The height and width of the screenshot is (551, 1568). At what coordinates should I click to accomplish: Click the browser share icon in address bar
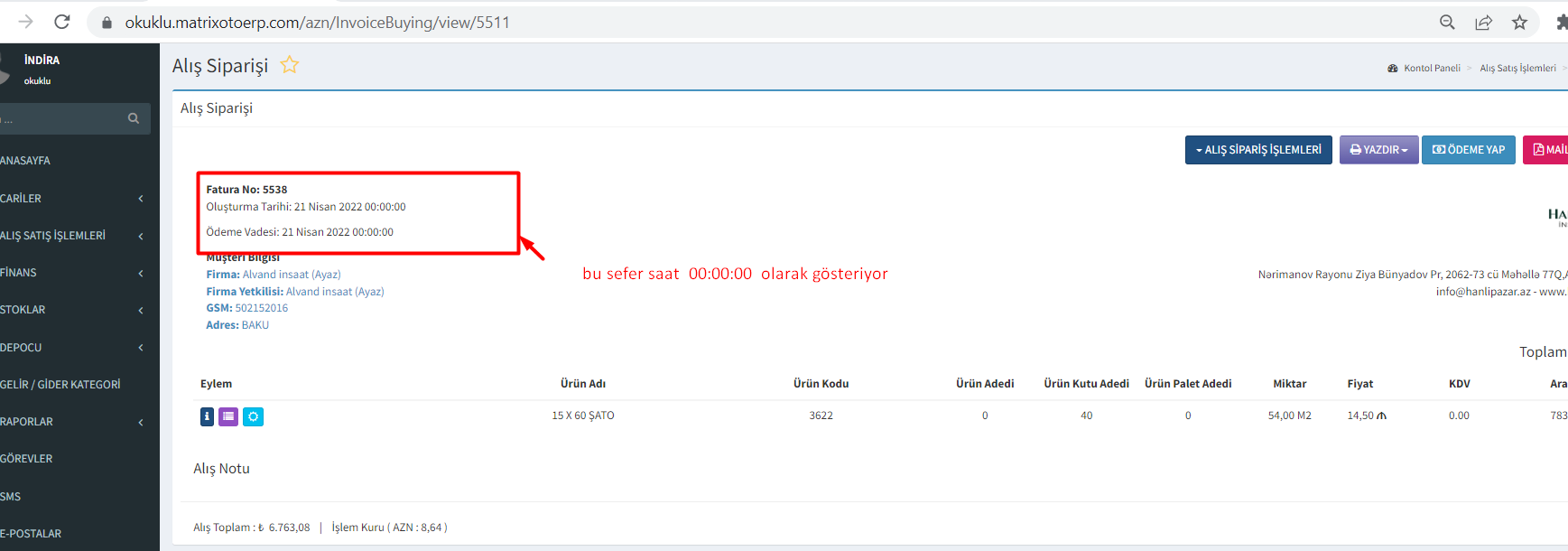[1483, 23]
